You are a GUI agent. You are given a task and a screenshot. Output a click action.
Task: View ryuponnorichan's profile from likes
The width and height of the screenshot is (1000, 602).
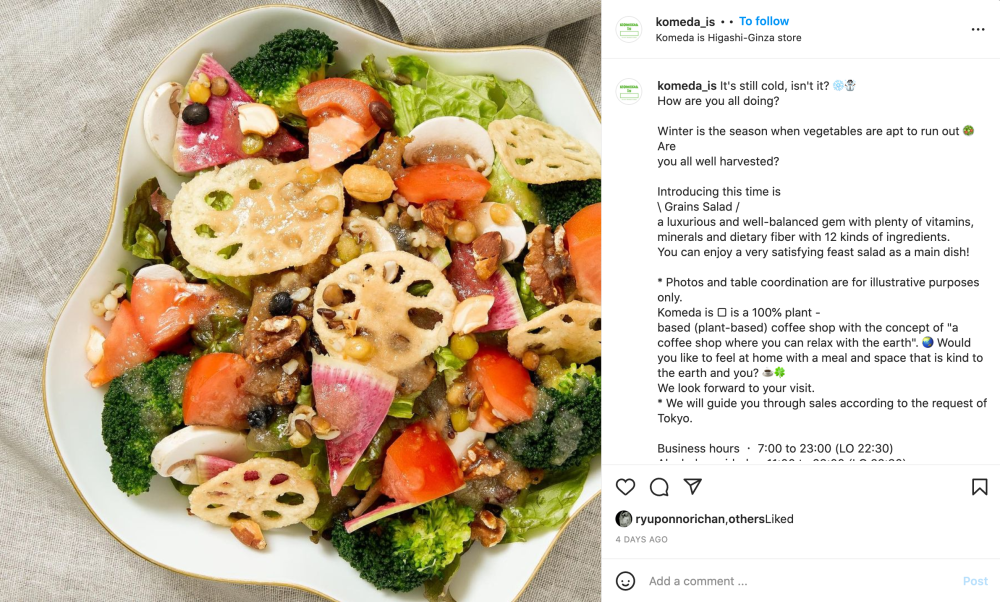point(680,519)
